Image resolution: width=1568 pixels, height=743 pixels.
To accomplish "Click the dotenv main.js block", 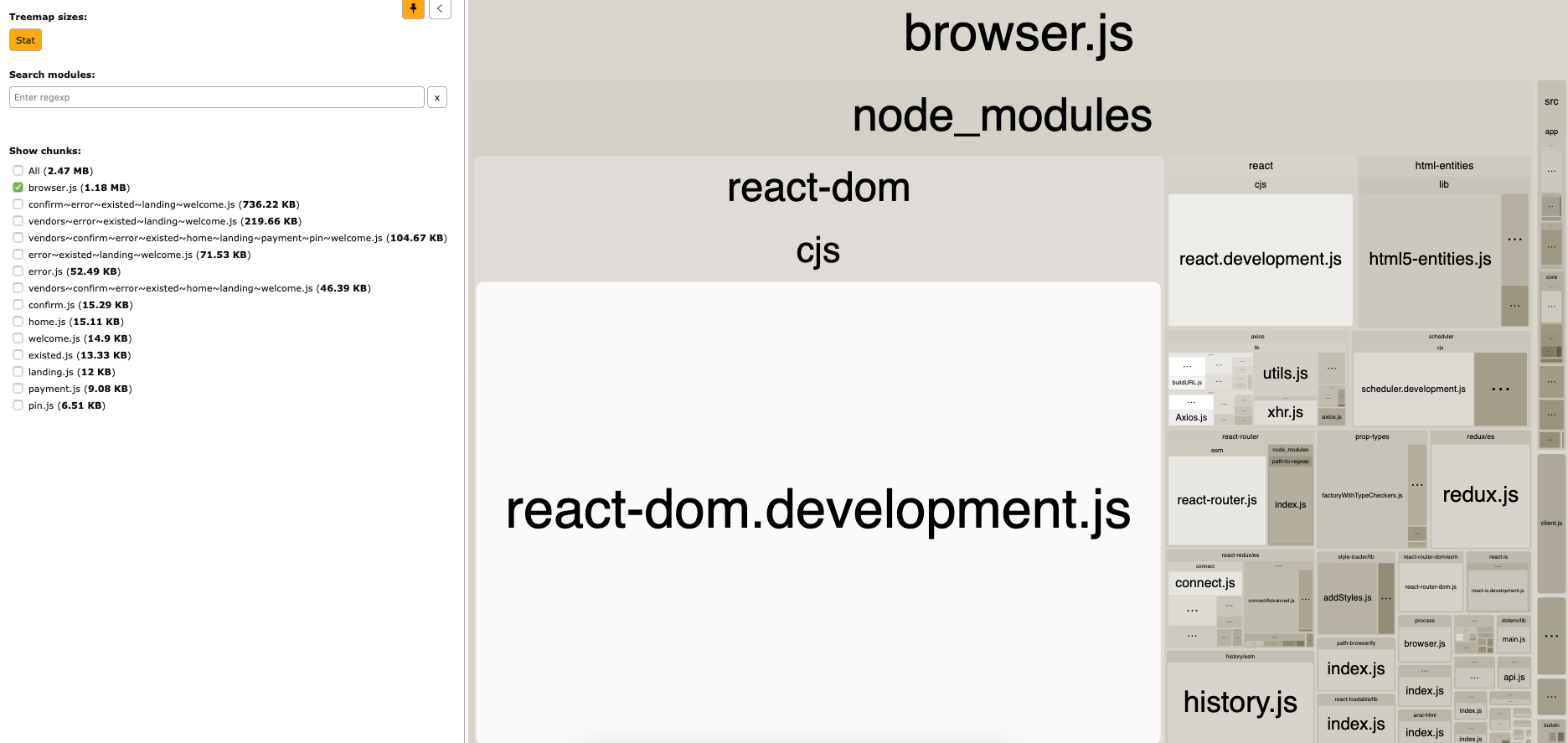I will pyautogui.click(x=1513, y=640).
